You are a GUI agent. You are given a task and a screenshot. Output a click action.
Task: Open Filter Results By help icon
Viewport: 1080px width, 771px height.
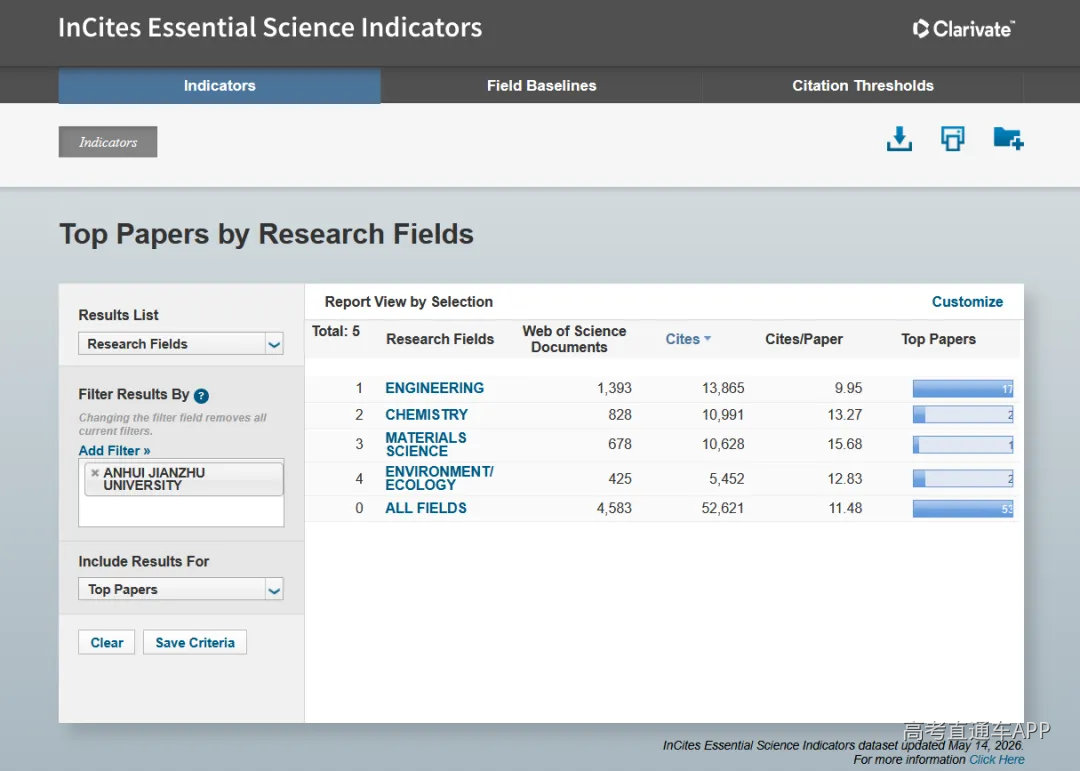click(201, 395)
